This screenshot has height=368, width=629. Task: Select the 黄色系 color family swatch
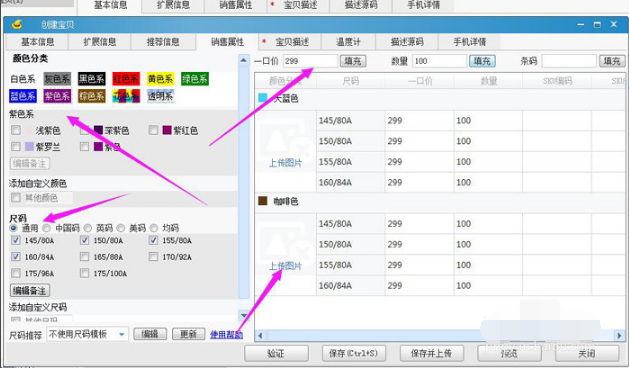click(x=160, y=79)
